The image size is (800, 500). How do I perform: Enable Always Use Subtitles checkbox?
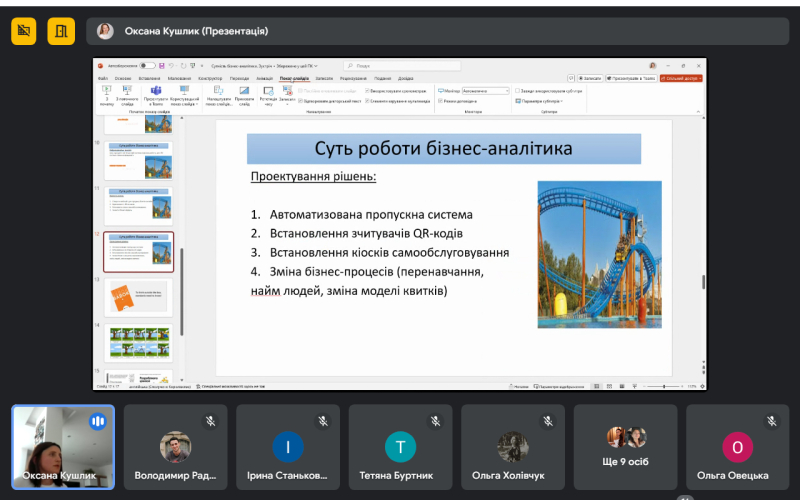pyautogui.click(x=517, y=91)
